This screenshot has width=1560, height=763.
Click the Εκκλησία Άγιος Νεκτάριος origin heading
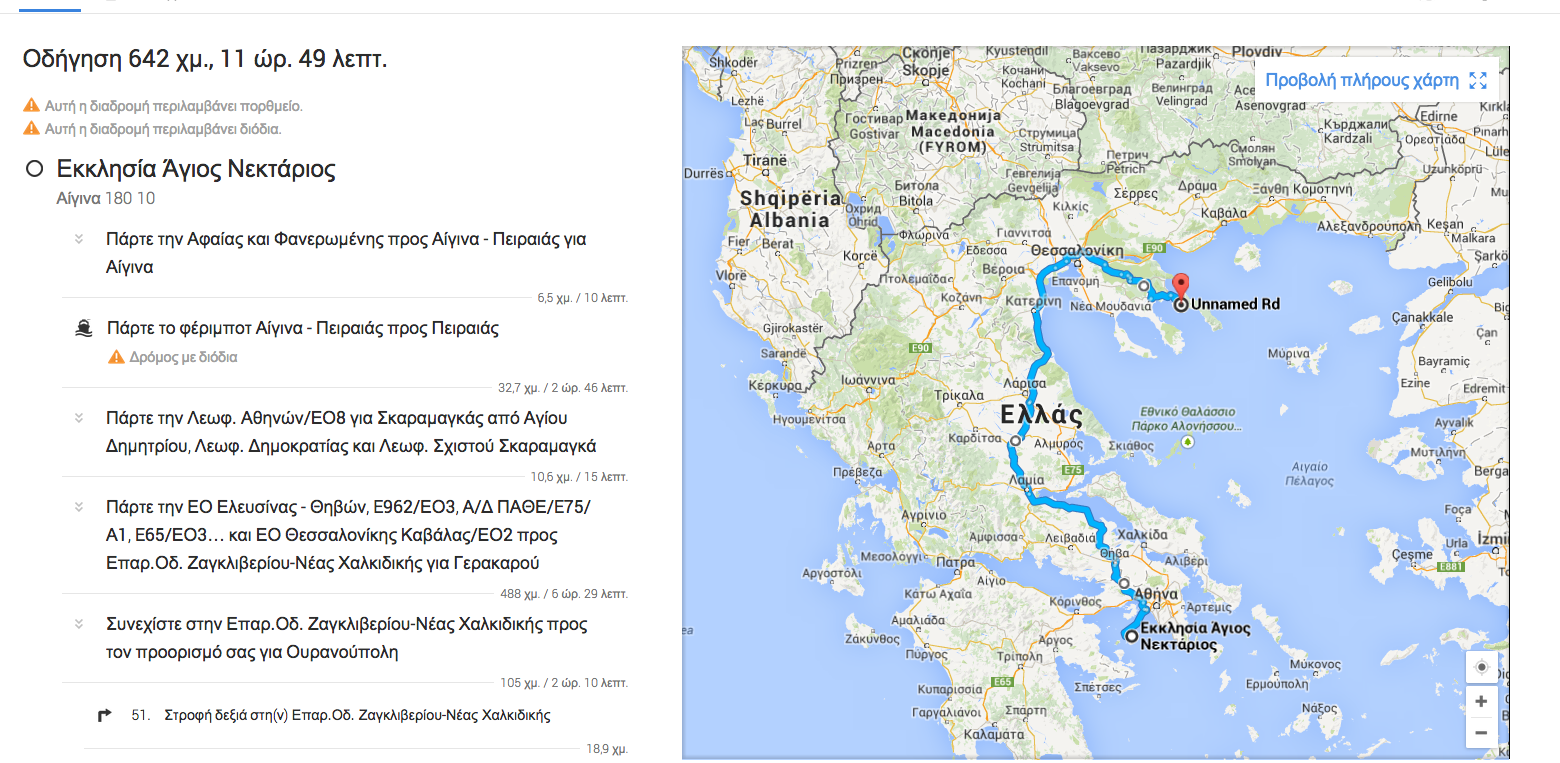point(196,168)
